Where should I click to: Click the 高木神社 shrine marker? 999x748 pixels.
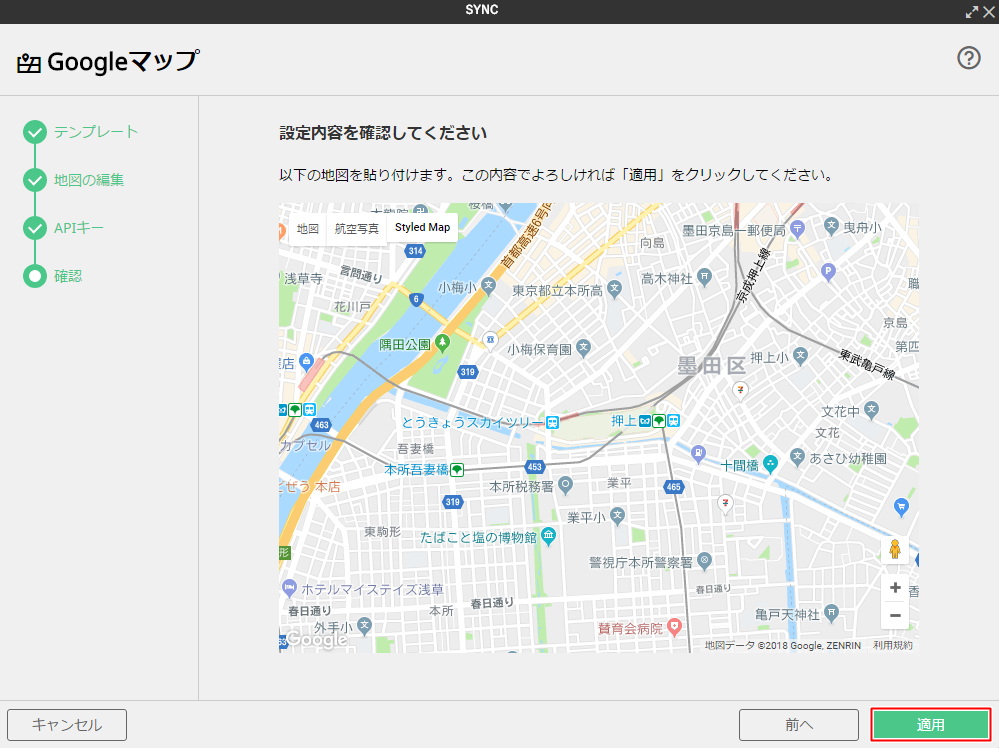coord(704,277)
